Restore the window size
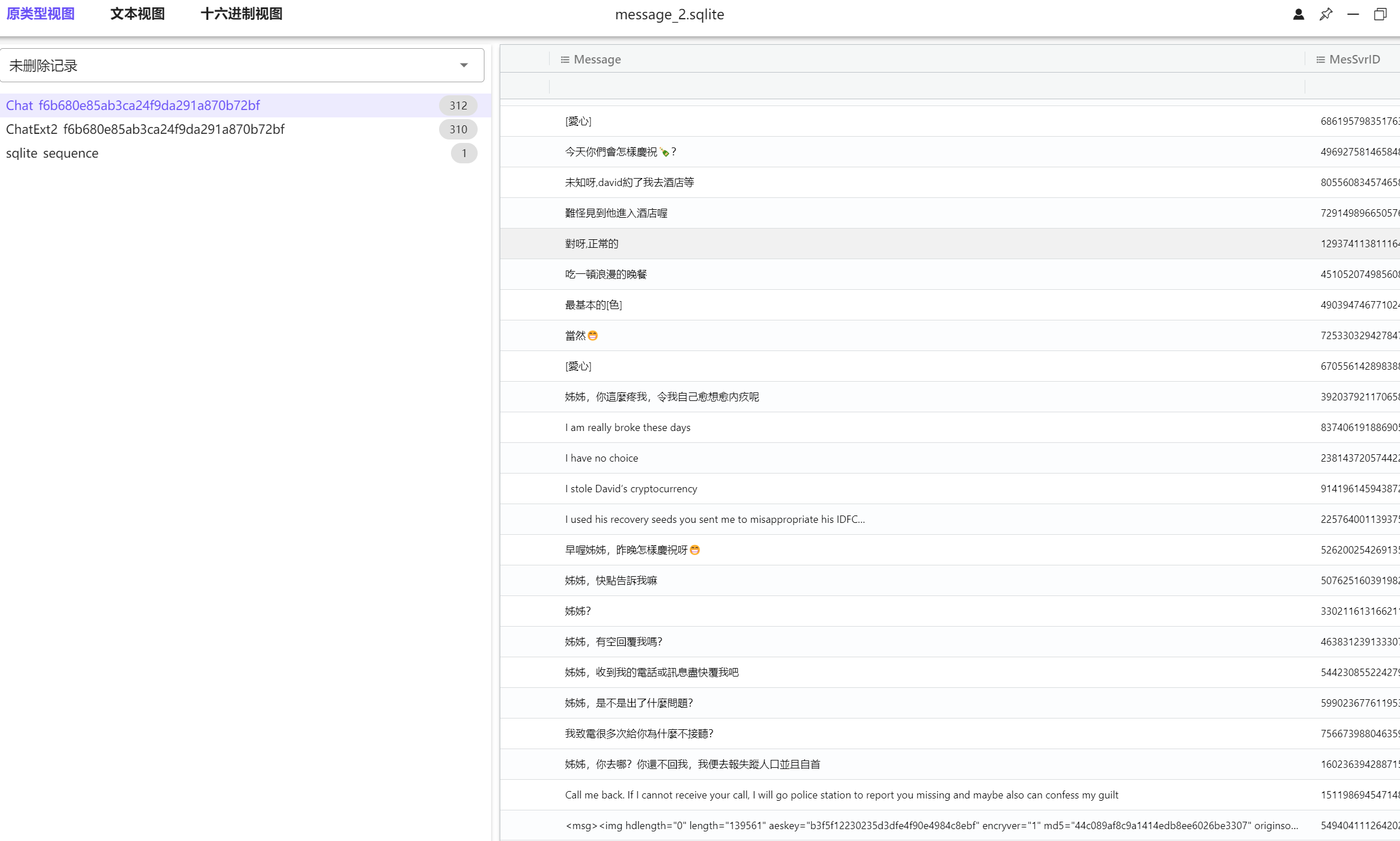The height and width of the screenshot is (841, 1400). pos(1380,14)
